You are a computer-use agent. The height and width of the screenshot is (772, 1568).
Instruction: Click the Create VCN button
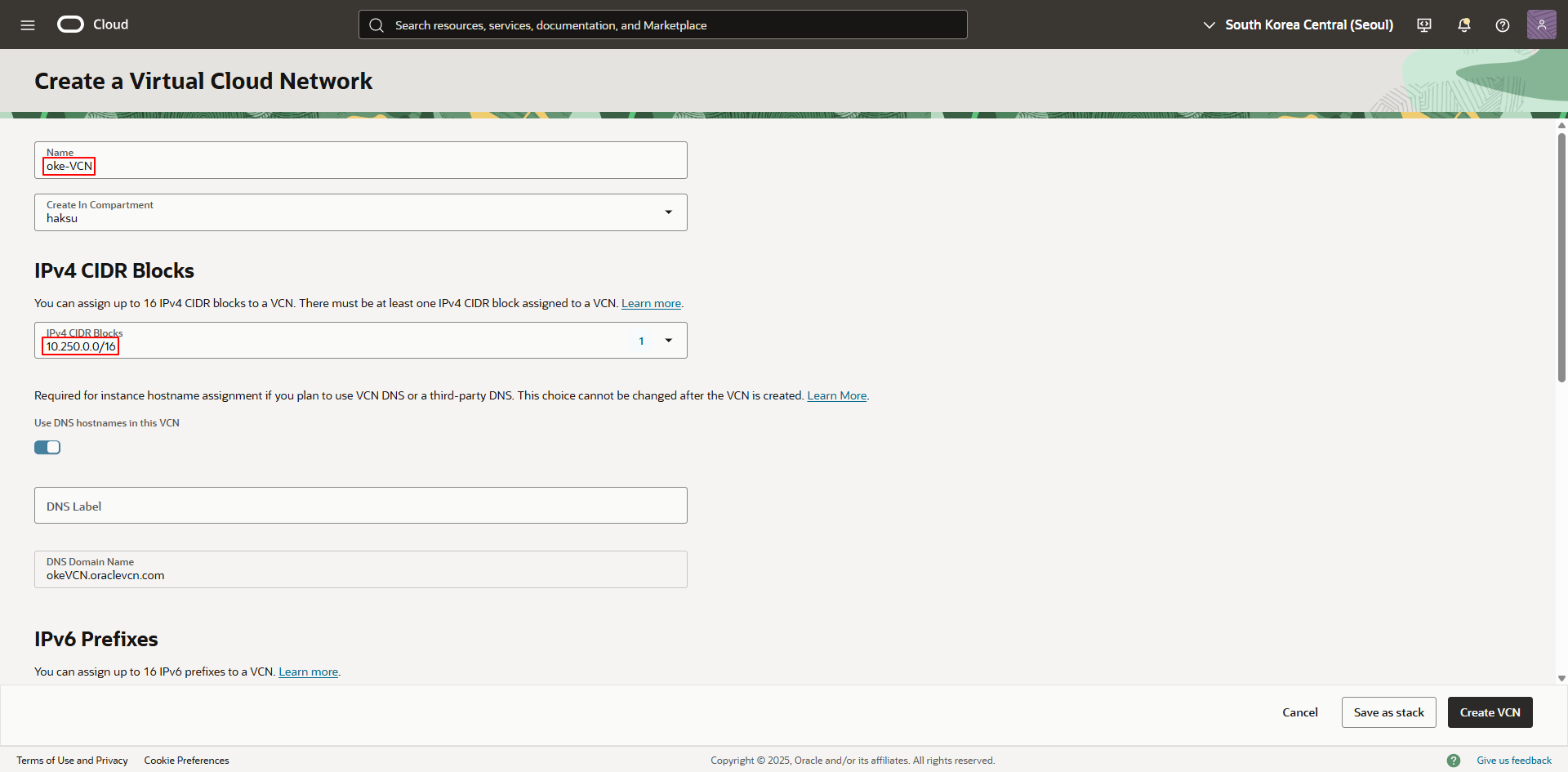[x=1490, y=712]
